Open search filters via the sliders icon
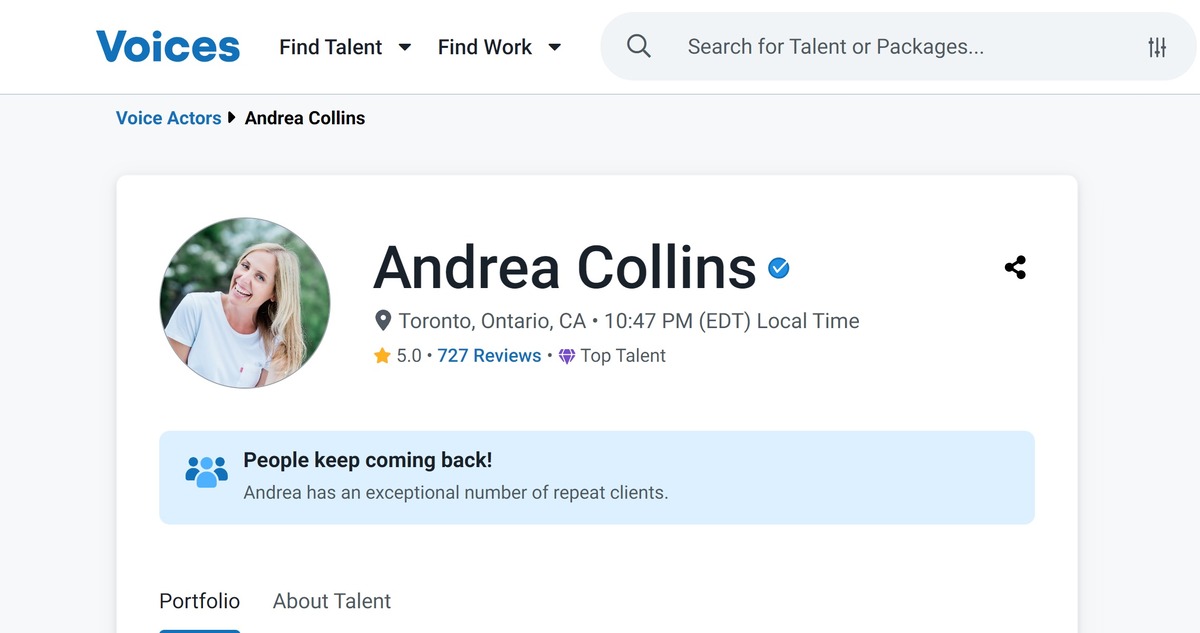 click(x=1158, y=46)
